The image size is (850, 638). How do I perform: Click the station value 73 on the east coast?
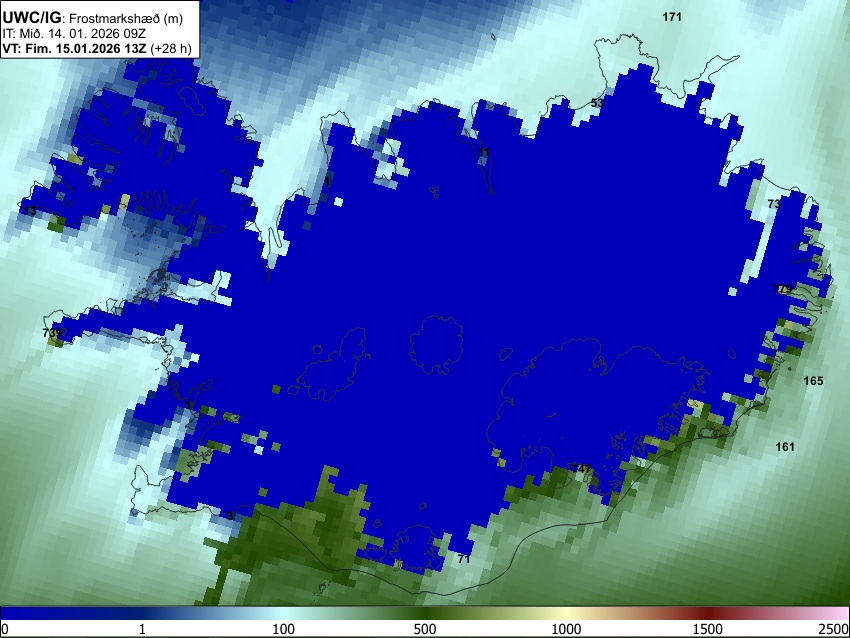(x=774, y=204)
